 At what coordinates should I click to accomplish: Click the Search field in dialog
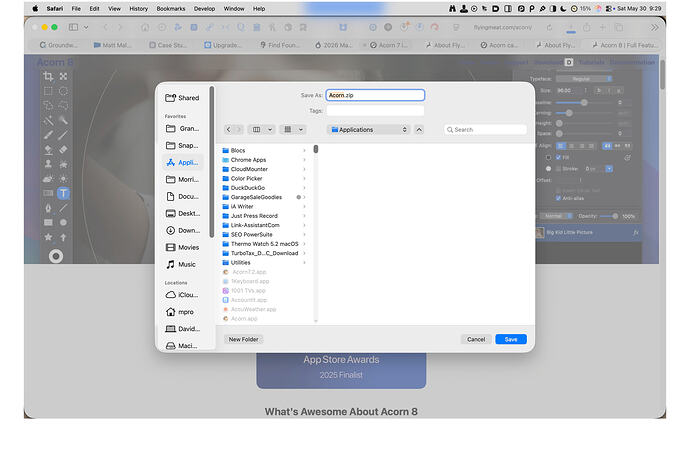click(x=485, y=129)
